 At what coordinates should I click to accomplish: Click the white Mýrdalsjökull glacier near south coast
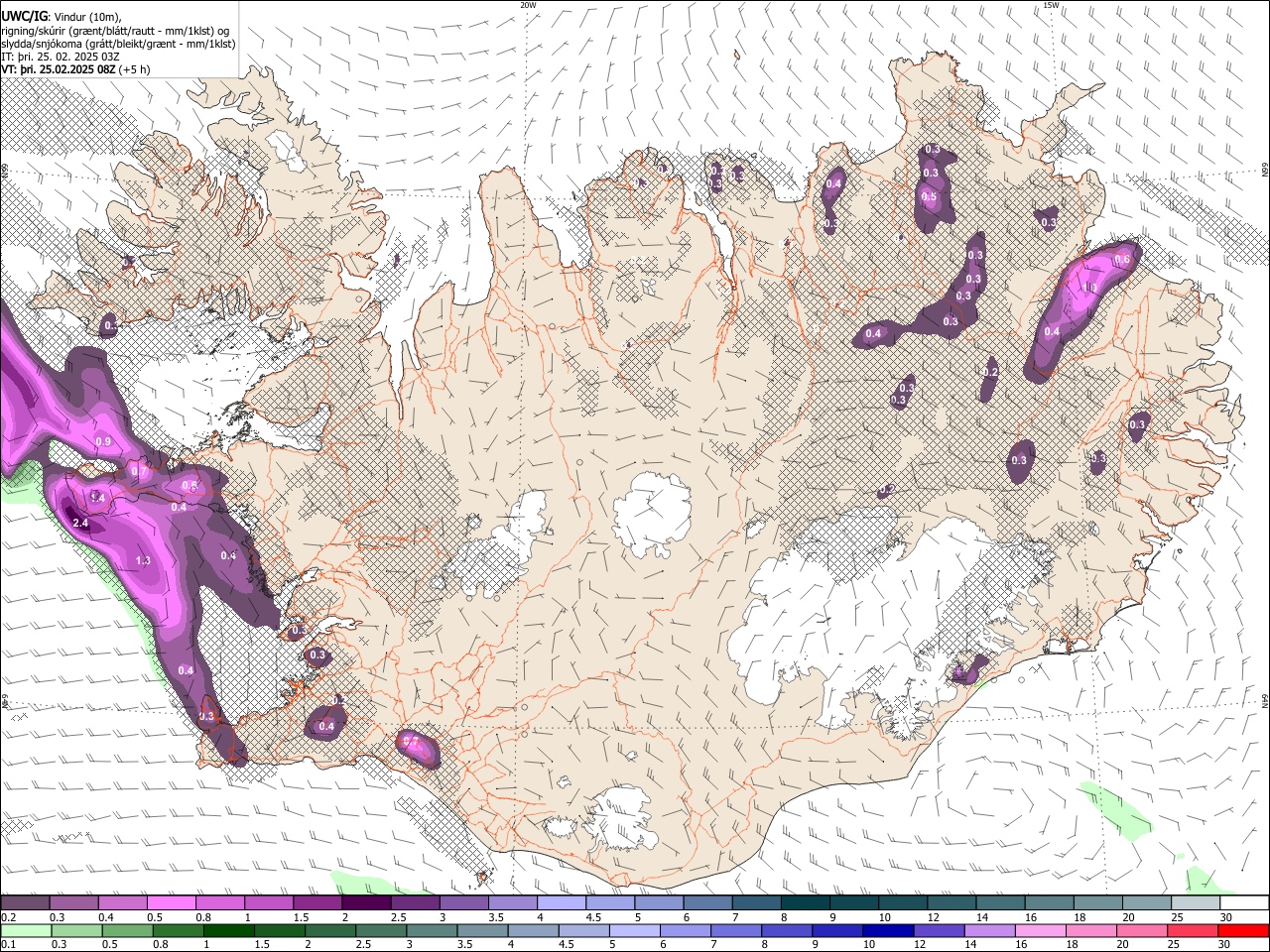622,818
